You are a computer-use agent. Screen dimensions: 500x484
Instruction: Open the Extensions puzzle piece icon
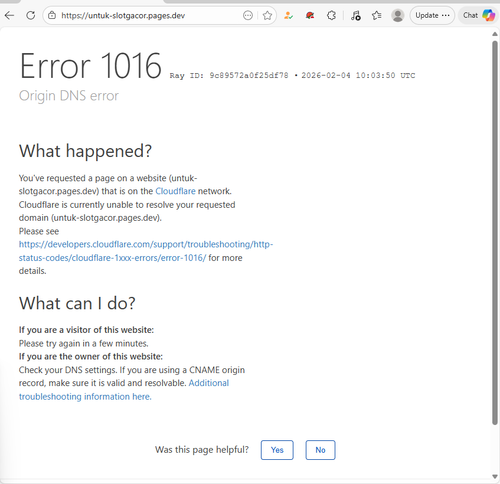coord(331,15)
